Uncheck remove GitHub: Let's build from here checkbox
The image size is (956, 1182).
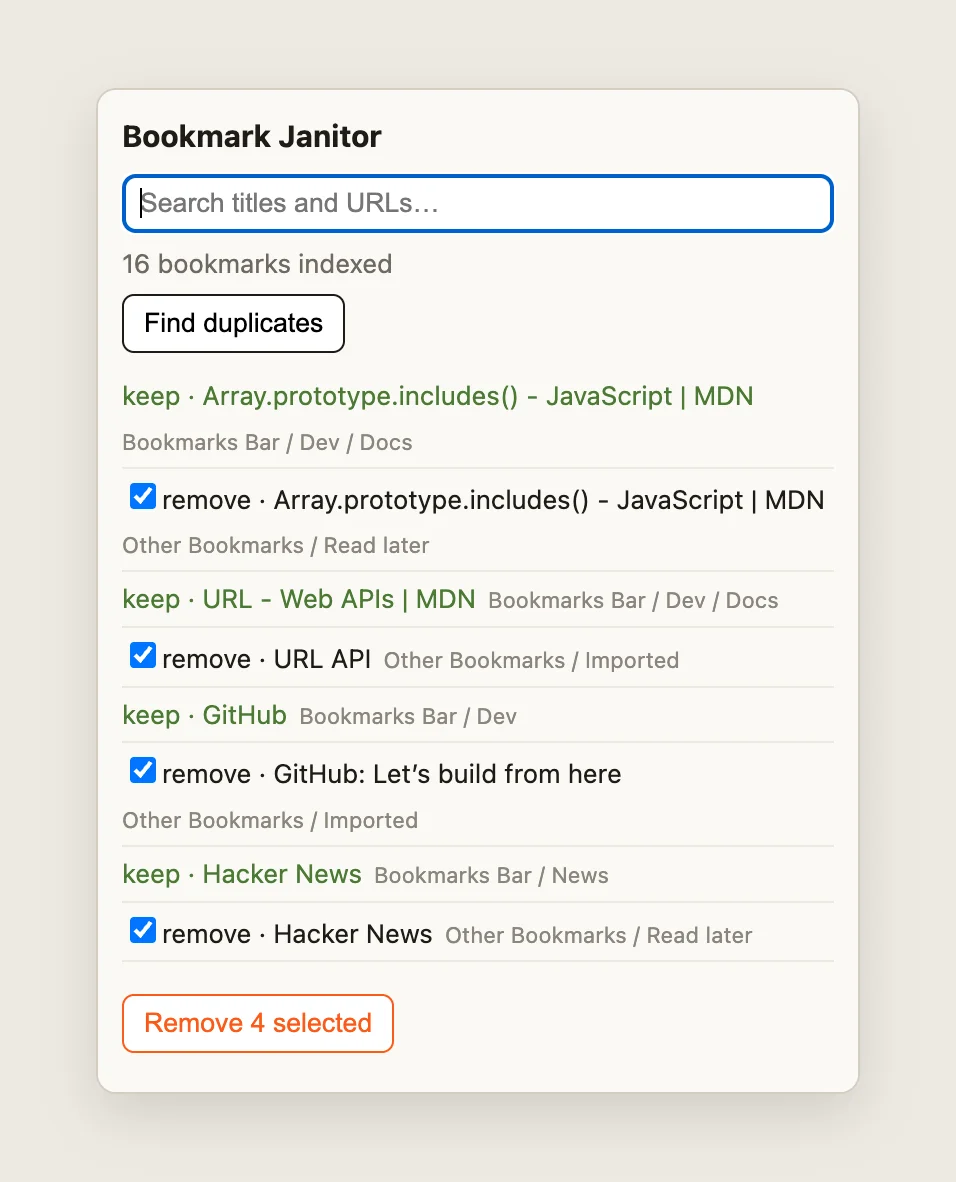(142, 770)
